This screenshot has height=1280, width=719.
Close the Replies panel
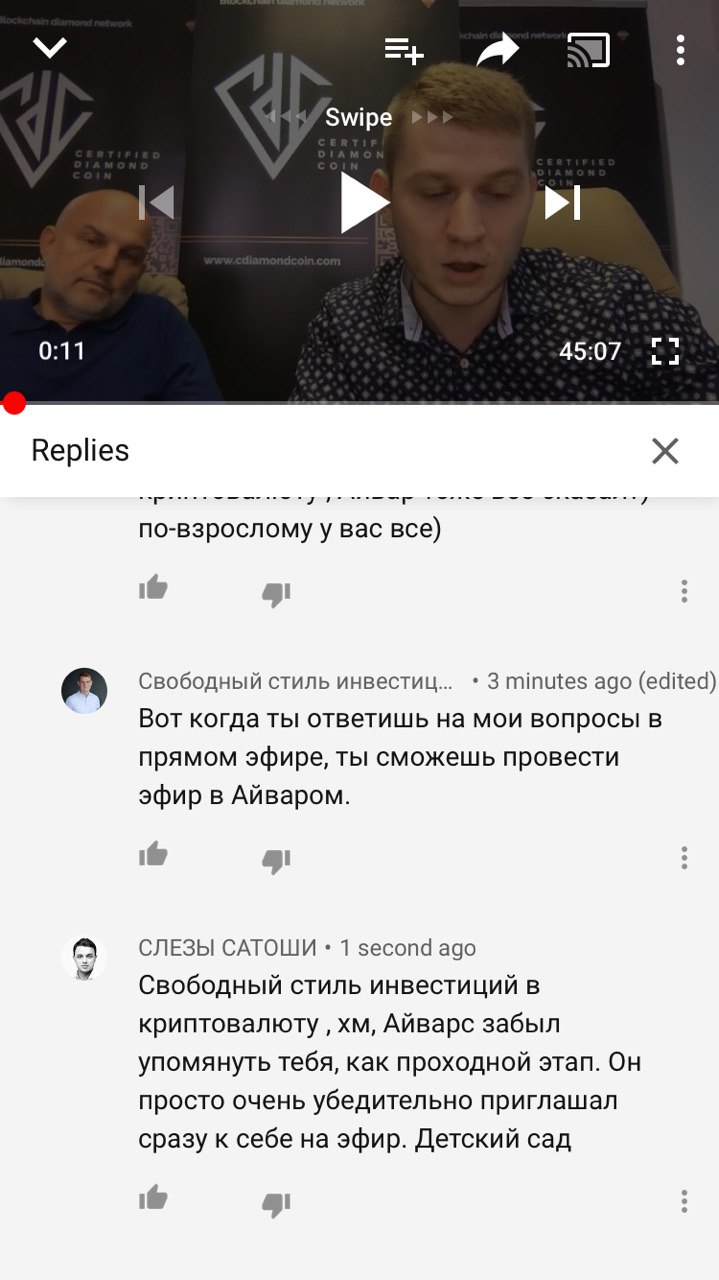point(665,451)
